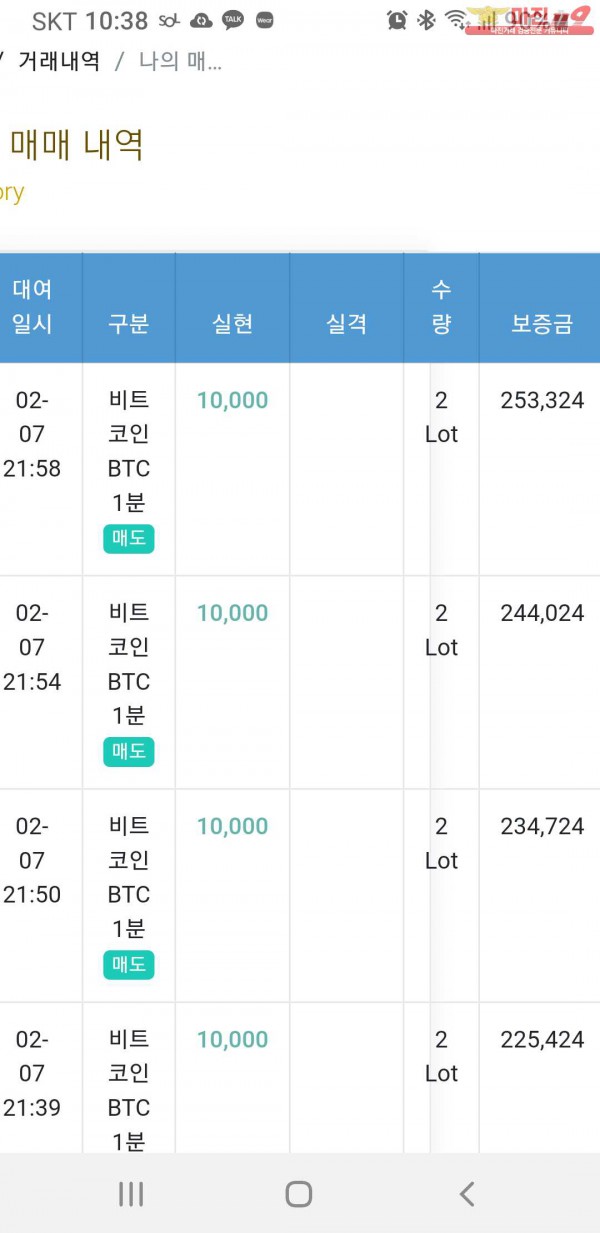600x1233 pixels.
Task: Select the 253,324 deposit cell
Action: coord(542,401)
